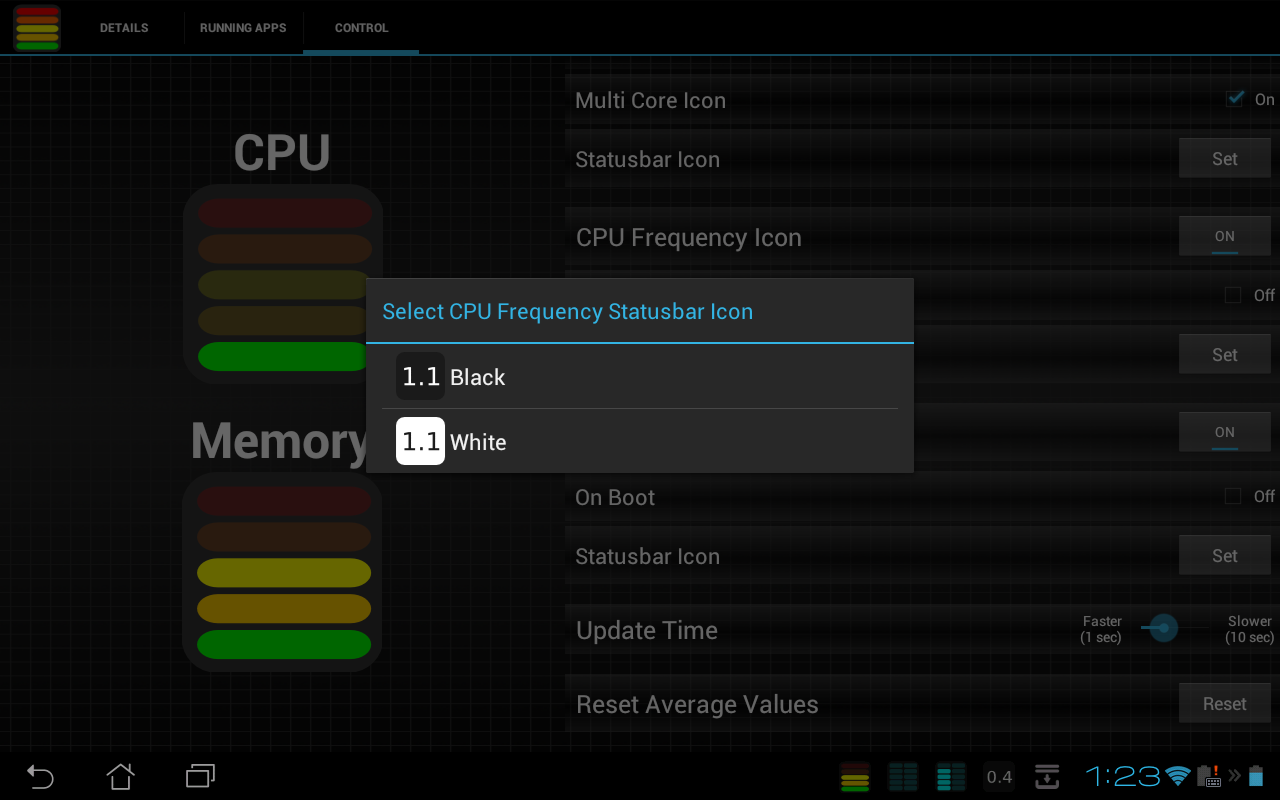Expand the system tray chevron arrows
This screenshot has width=1280, height=800.
[x=1233, y=776]
